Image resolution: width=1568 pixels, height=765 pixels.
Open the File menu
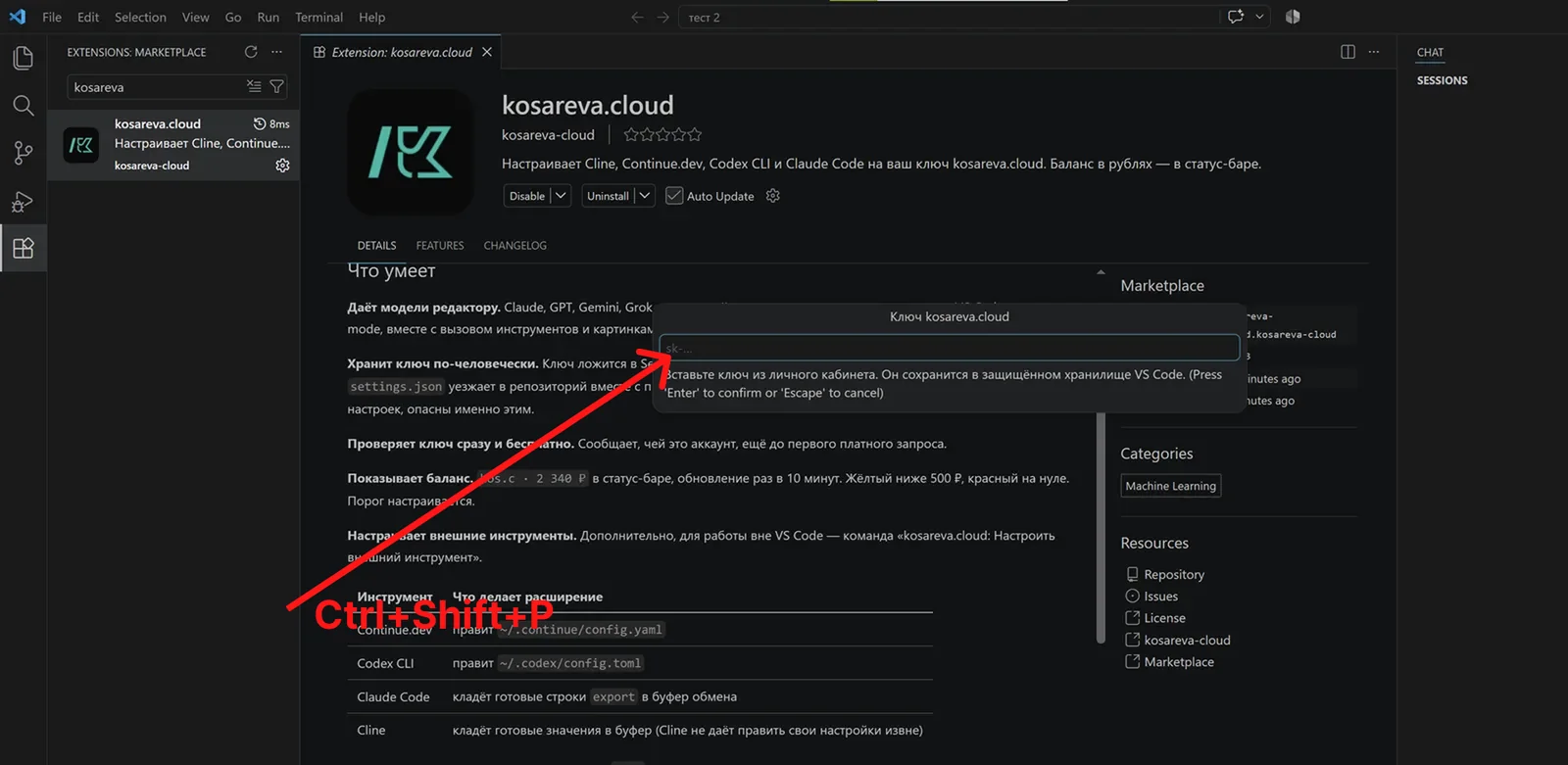[x=52, y=17]
